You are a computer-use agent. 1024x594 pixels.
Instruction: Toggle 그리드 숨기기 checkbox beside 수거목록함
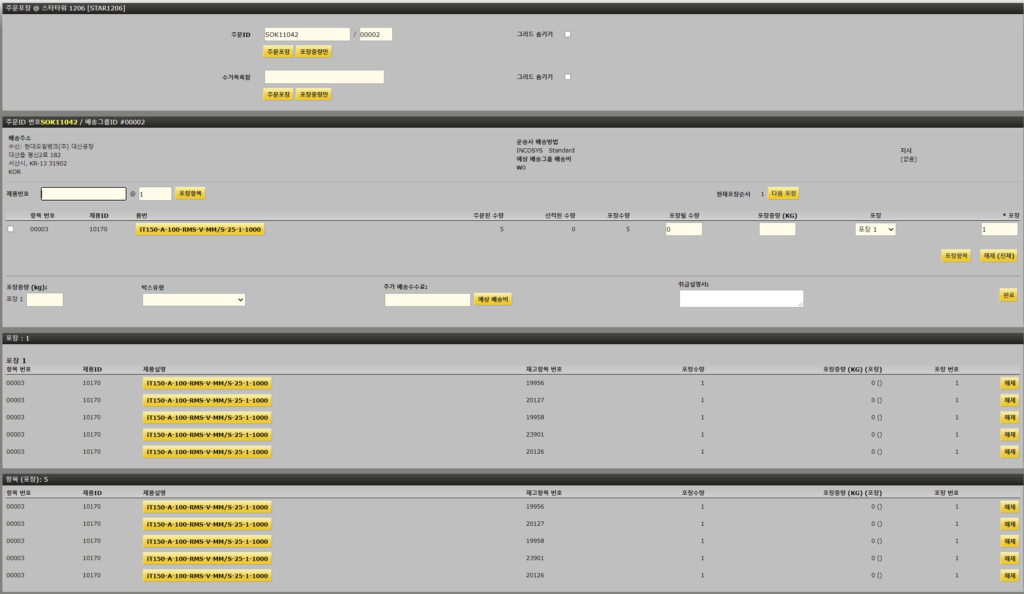point(568,76)
